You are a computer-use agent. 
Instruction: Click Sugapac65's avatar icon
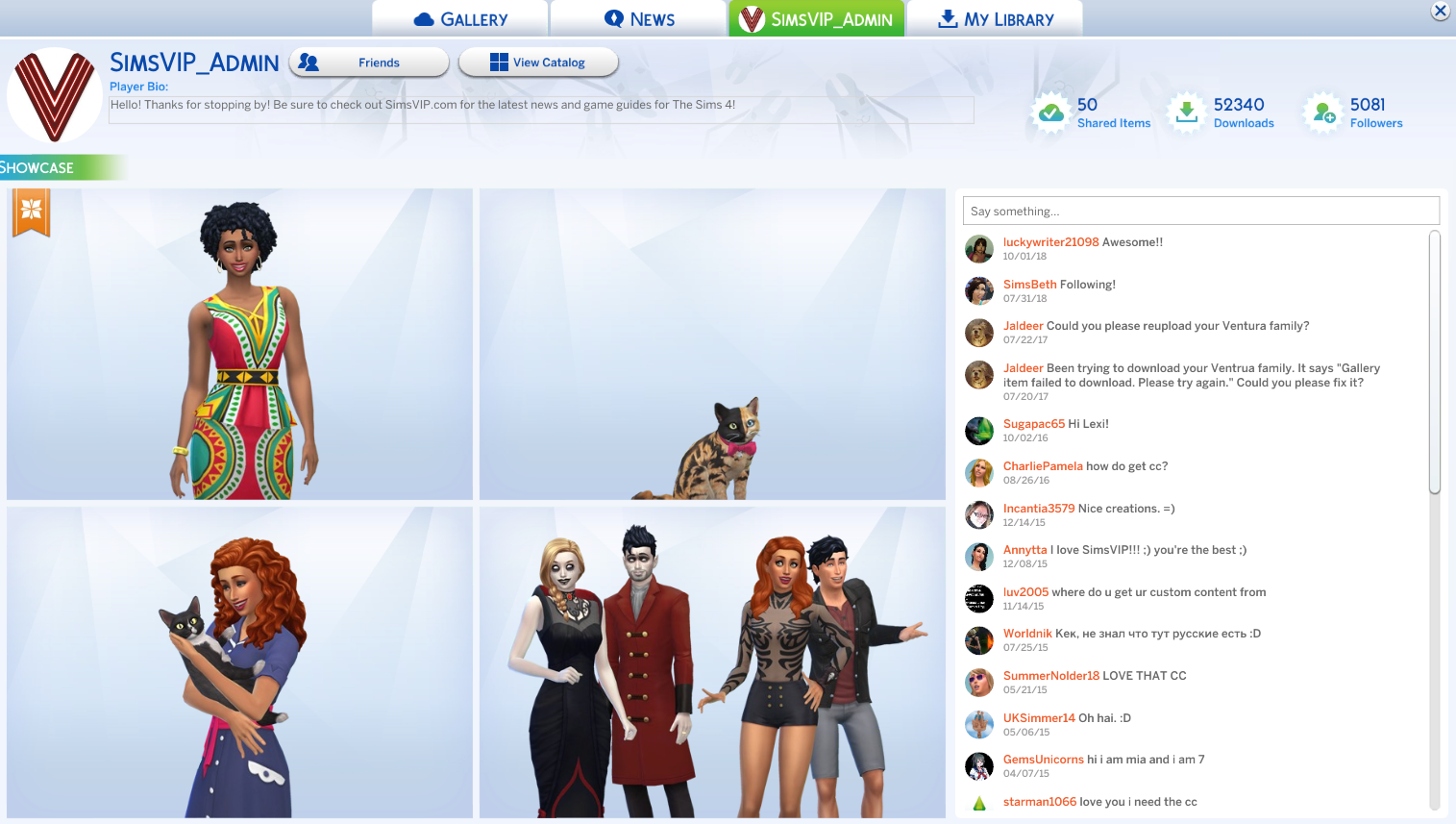pyautogui.click(x=979, y=431)
